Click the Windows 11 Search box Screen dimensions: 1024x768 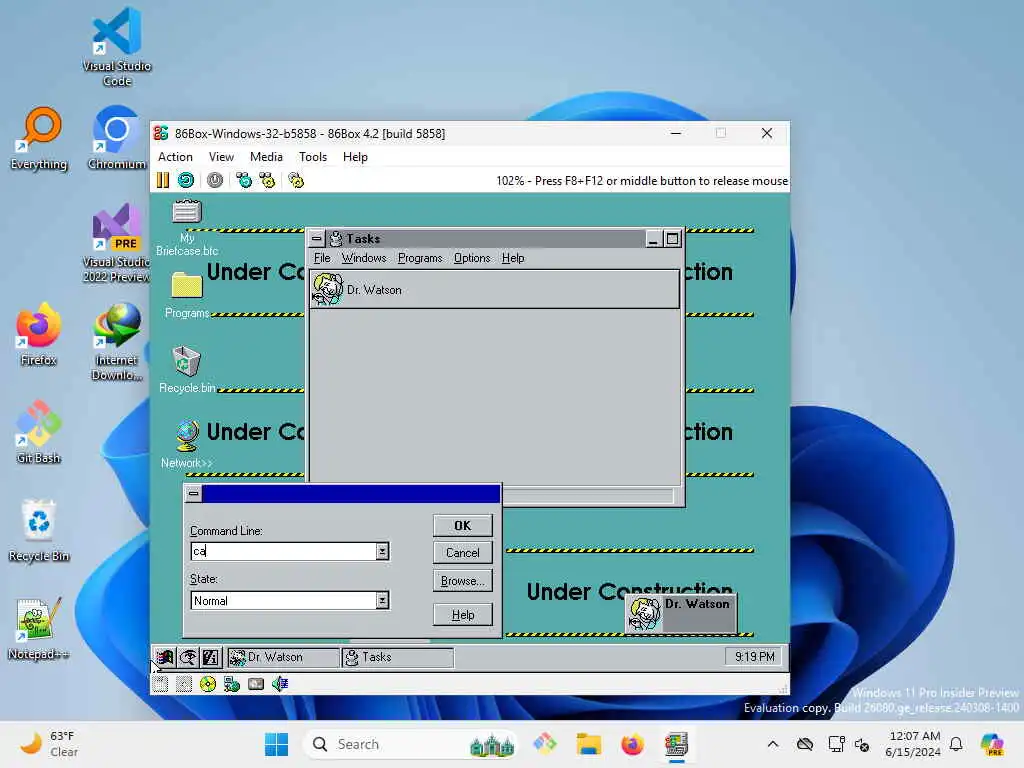click(x=411, y=744)
